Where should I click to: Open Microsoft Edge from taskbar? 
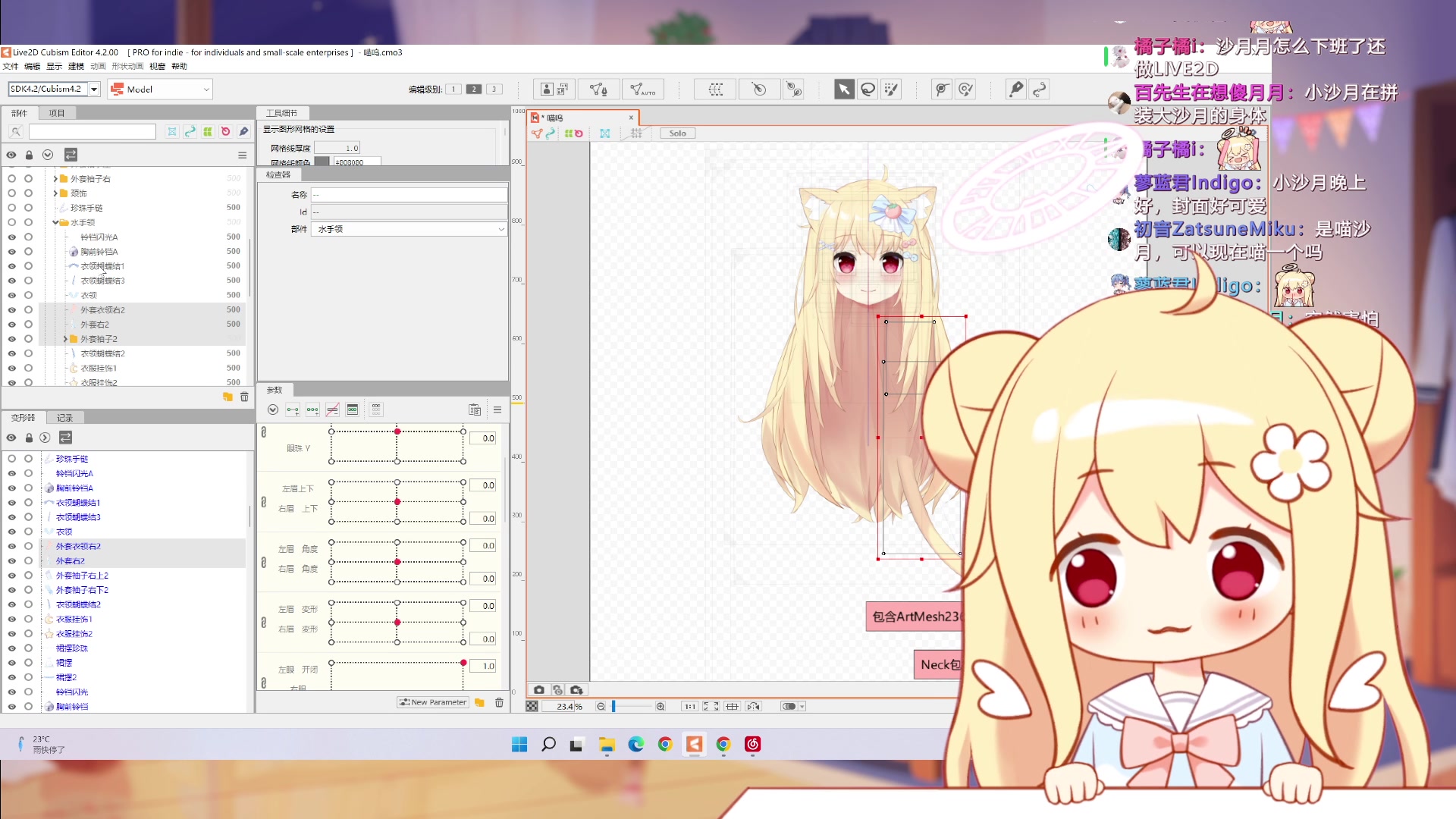[635, 744]
